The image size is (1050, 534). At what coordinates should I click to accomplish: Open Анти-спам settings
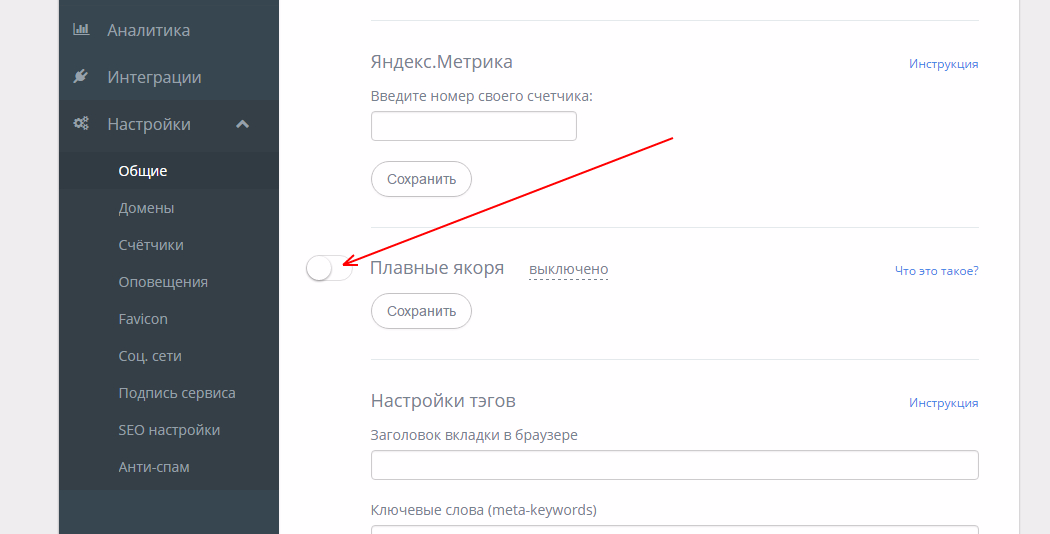[153, 467]
